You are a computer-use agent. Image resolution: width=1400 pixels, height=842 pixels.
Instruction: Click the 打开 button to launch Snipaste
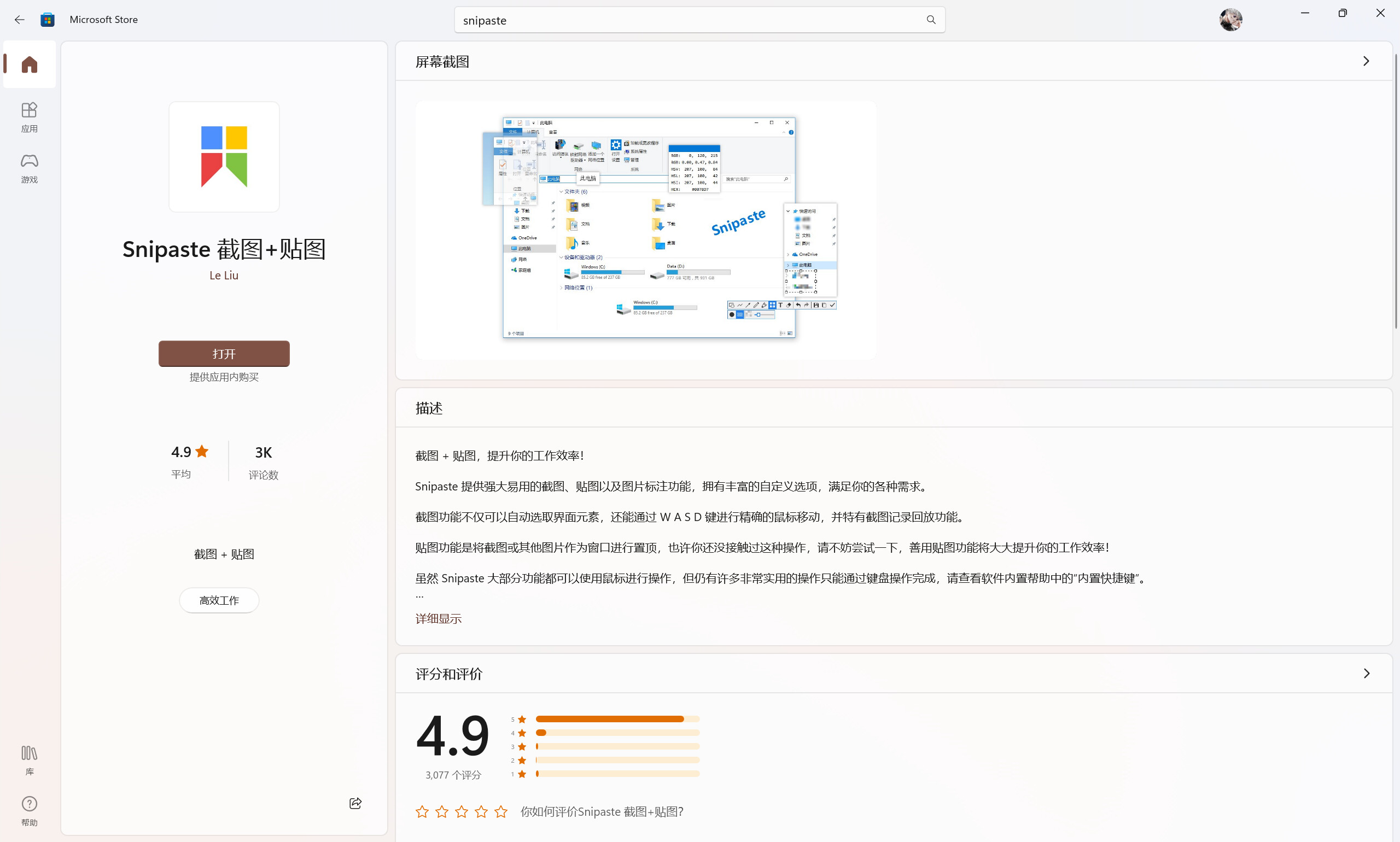[x=224, y=354]
